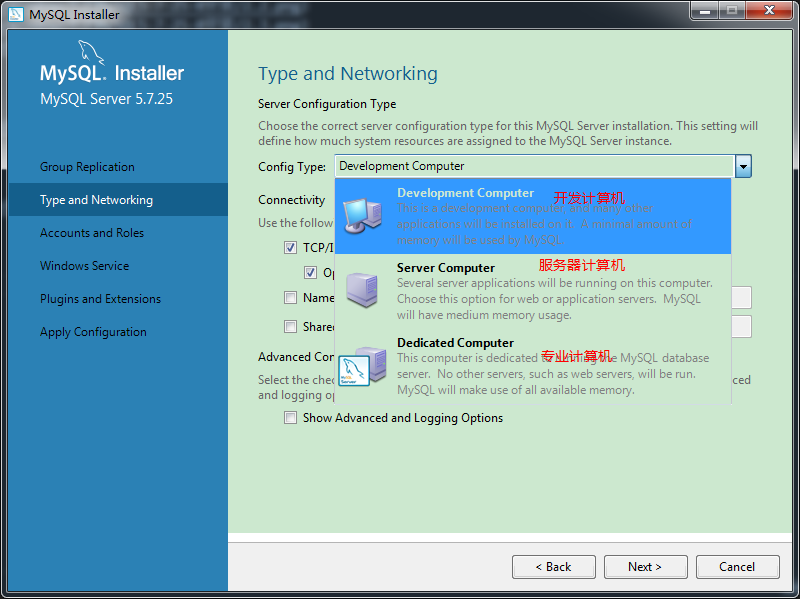
Task: Check Show Advanced and Logging Options
Action: coord(291,418)
